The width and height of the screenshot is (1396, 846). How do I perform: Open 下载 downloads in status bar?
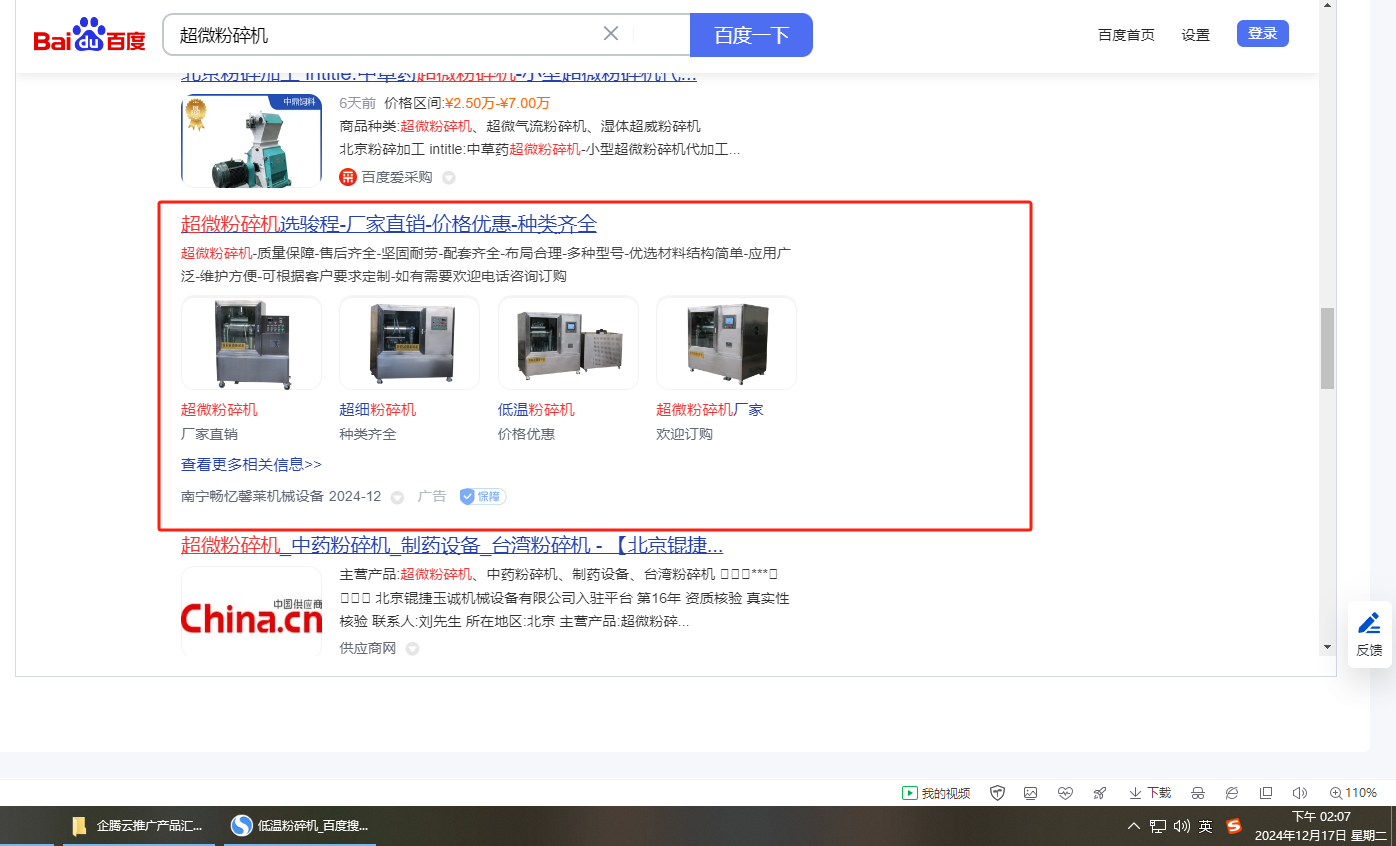tap(1150, 793)
